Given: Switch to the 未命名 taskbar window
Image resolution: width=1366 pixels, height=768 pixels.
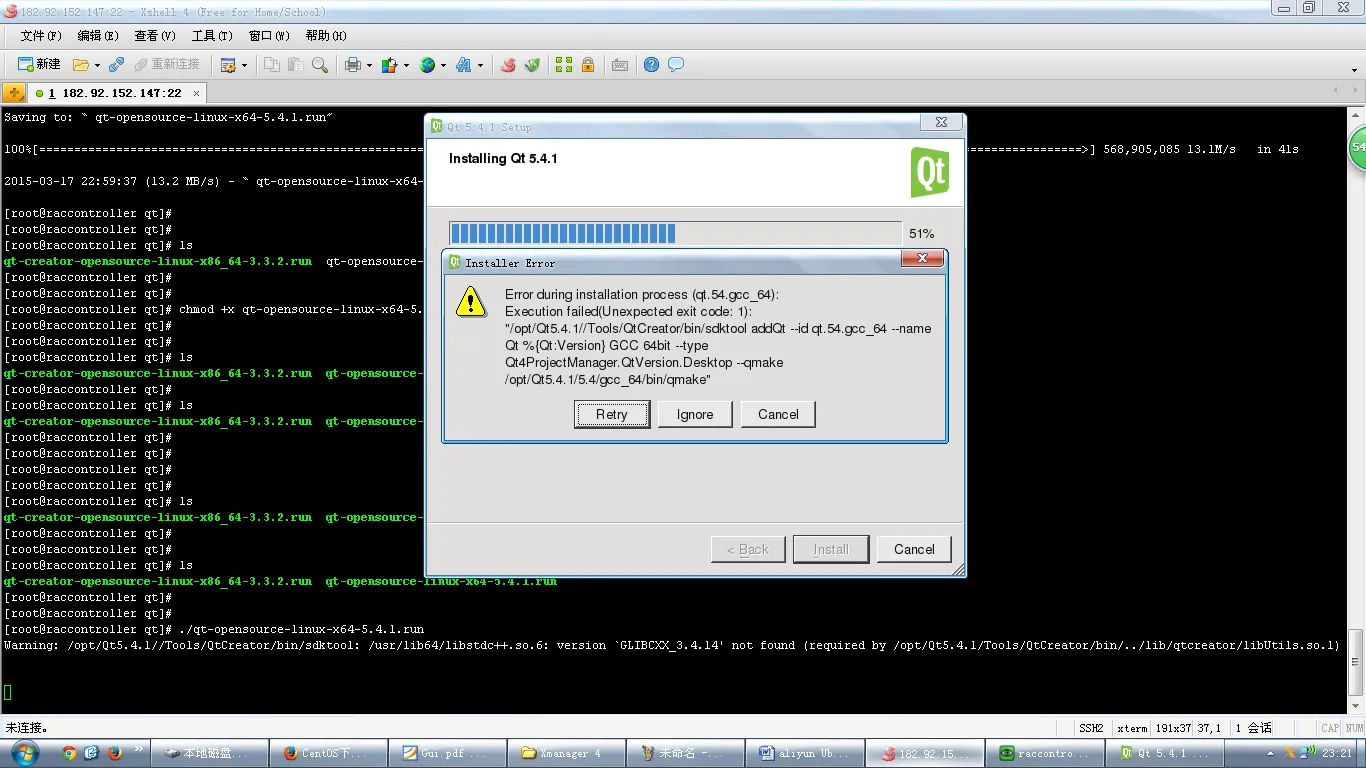Looking at the screenshot, I should [x=686, y=753].
